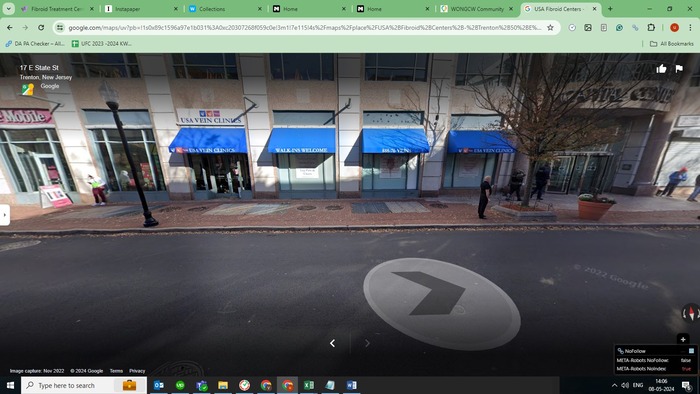Open the Excel icon in the taskbar
This screenshot has width=700, height=394.
(308, 385)
